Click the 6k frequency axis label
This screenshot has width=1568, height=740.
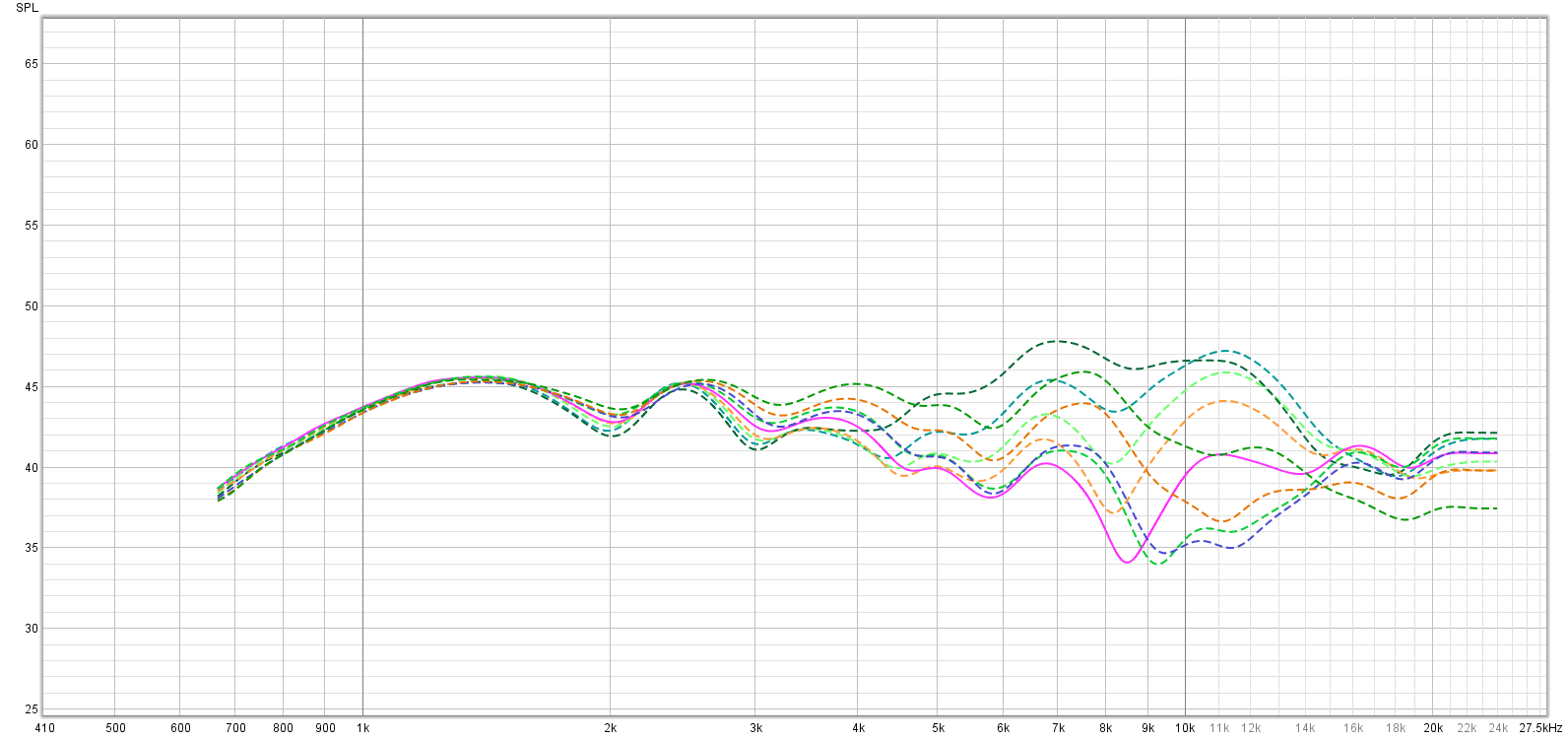click(1004, 728)
